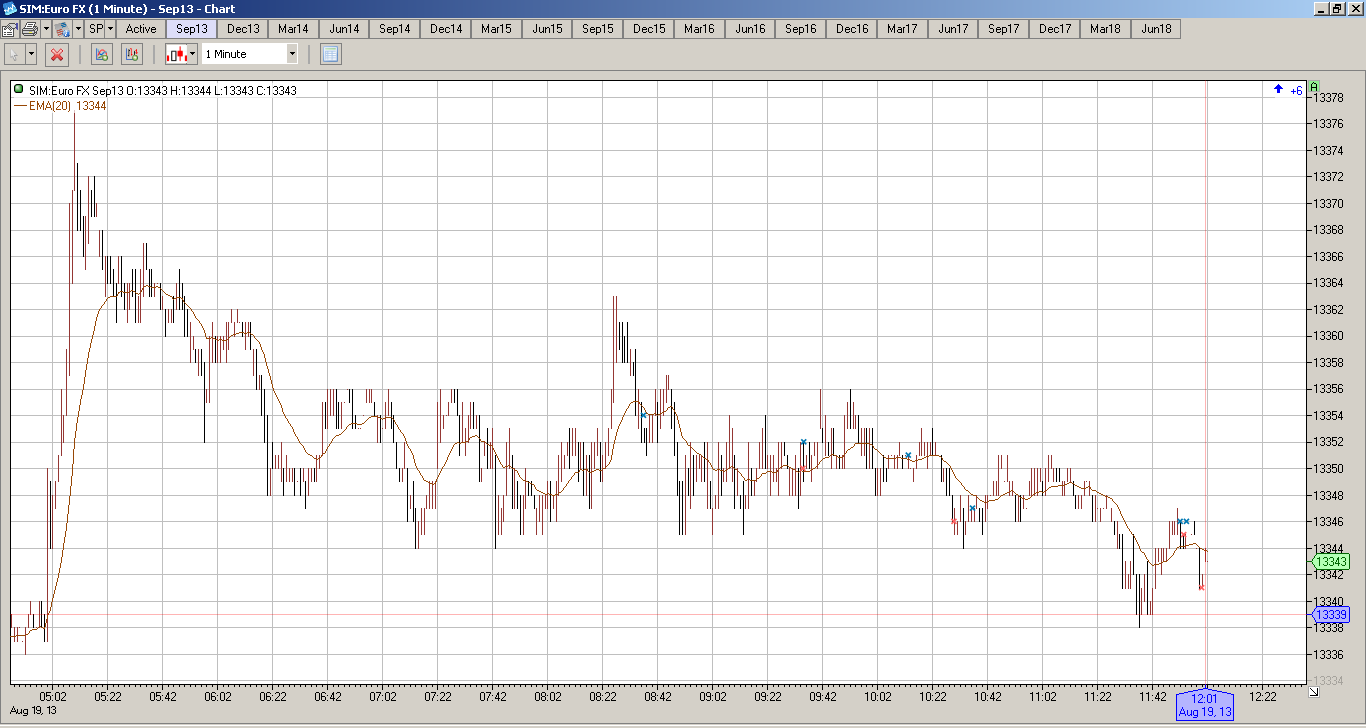Click the data table view icon
Image resolution: width=1366 pixels, height=728 pixels.
[x=331, y=54]
